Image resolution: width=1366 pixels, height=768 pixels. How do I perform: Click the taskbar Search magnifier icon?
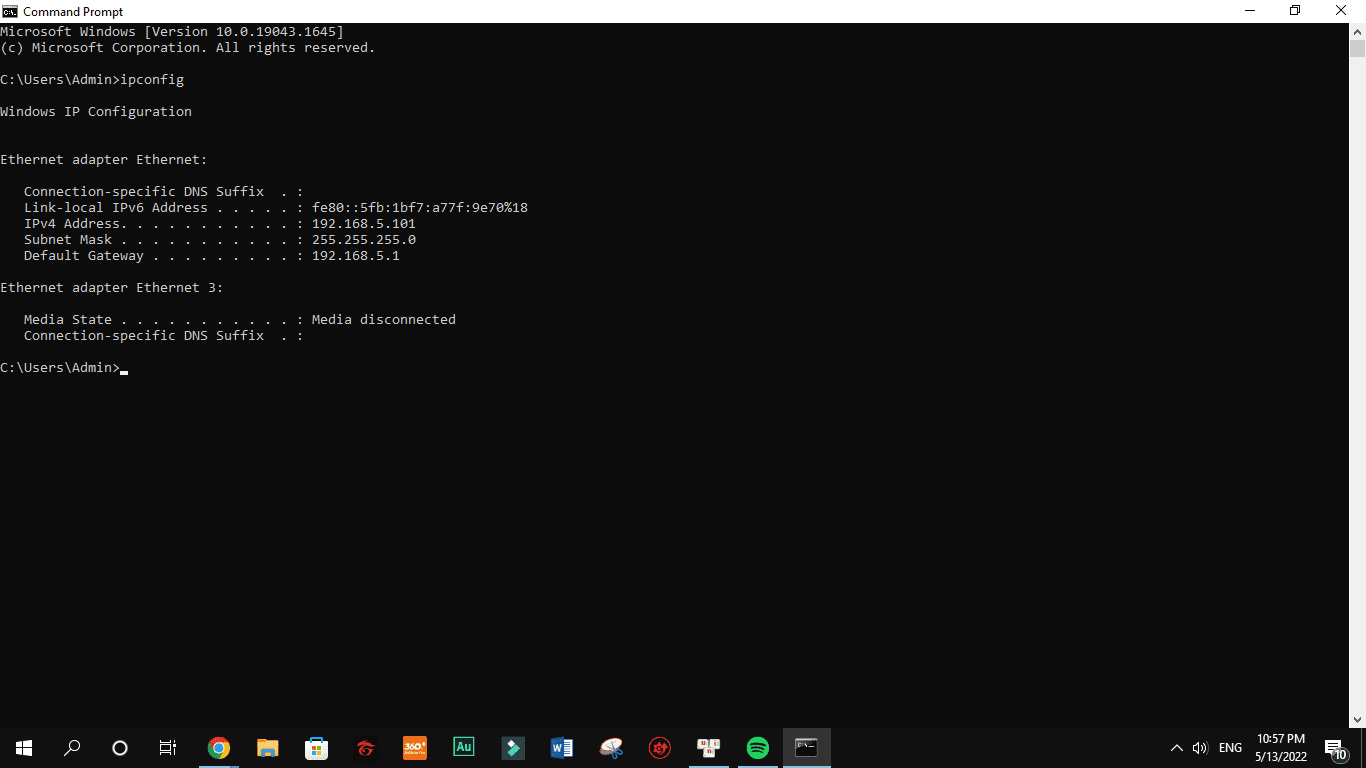pos(72,747)
